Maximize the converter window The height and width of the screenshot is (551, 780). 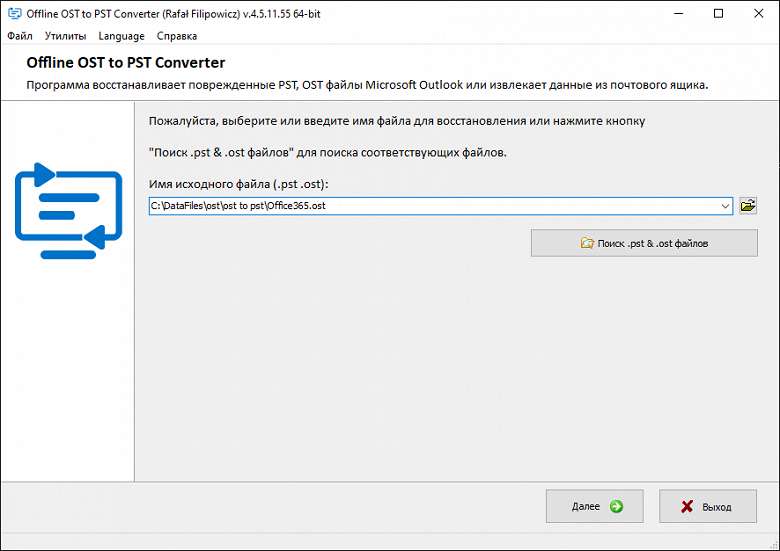point(718,14)
